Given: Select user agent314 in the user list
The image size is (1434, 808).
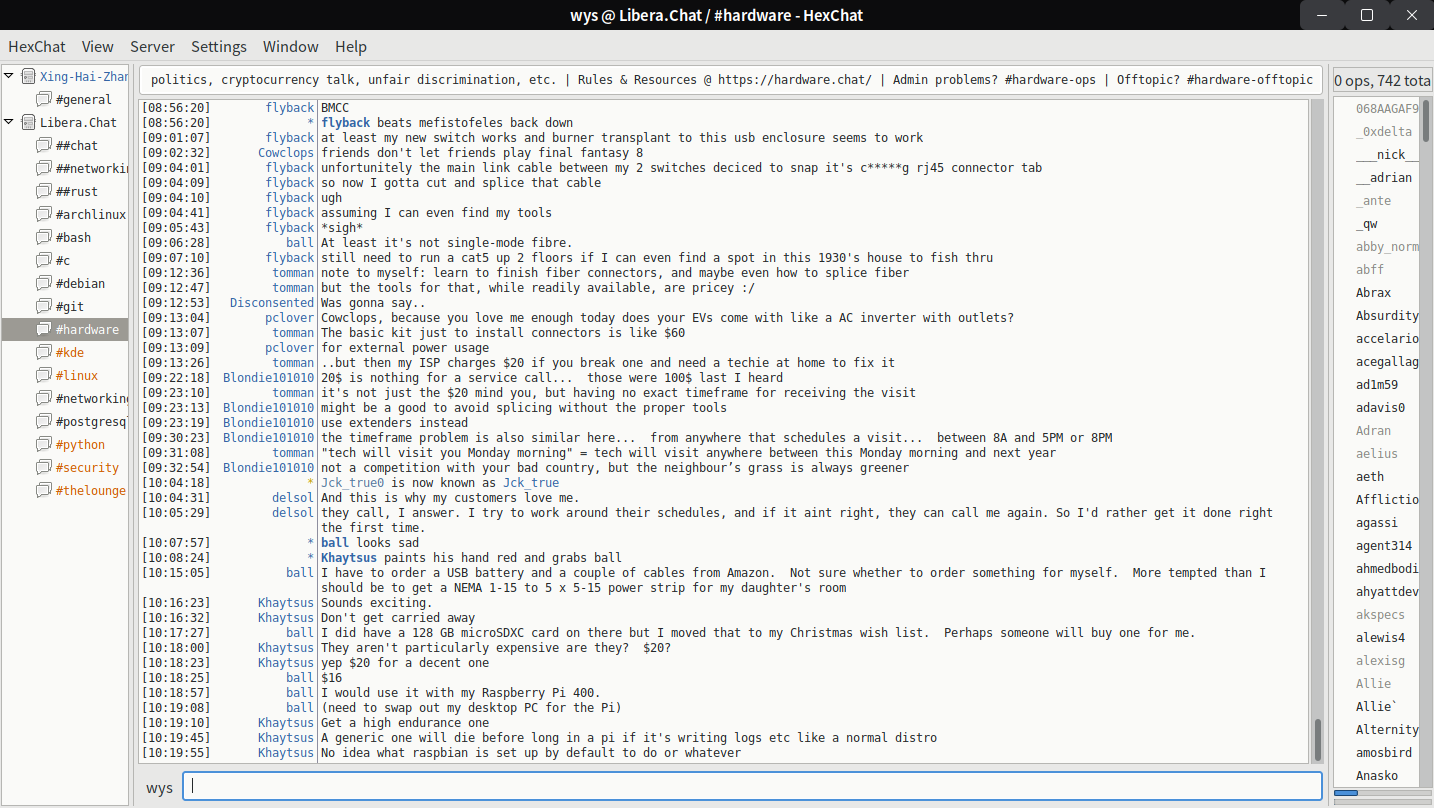Looking at the screenshot, I should (1384, 545).
